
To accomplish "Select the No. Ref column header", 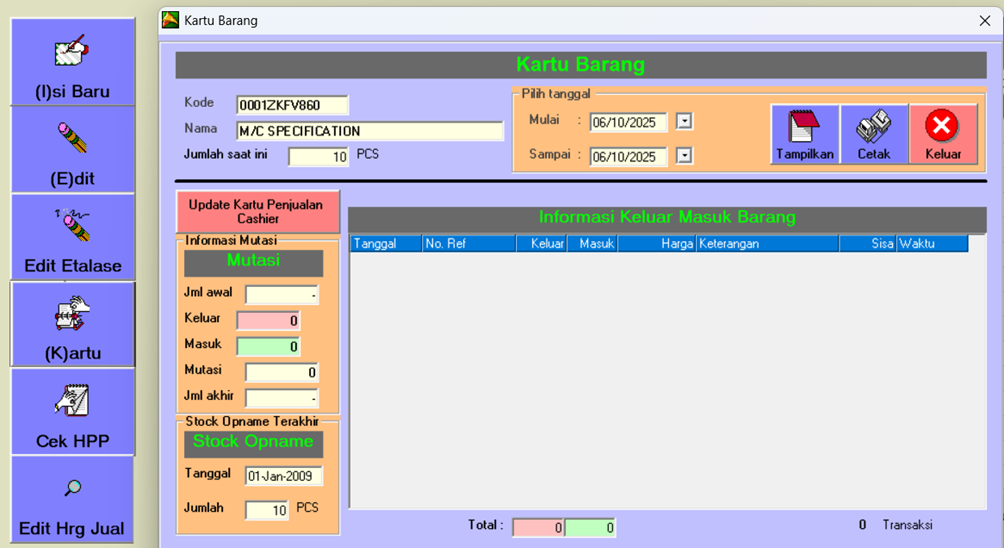I will 468,243.
